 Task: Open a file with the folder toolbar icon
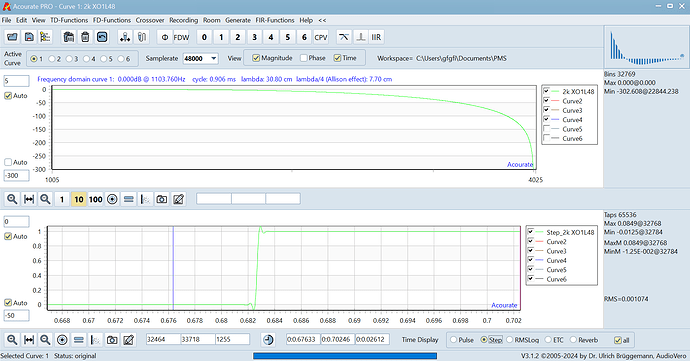12,37
